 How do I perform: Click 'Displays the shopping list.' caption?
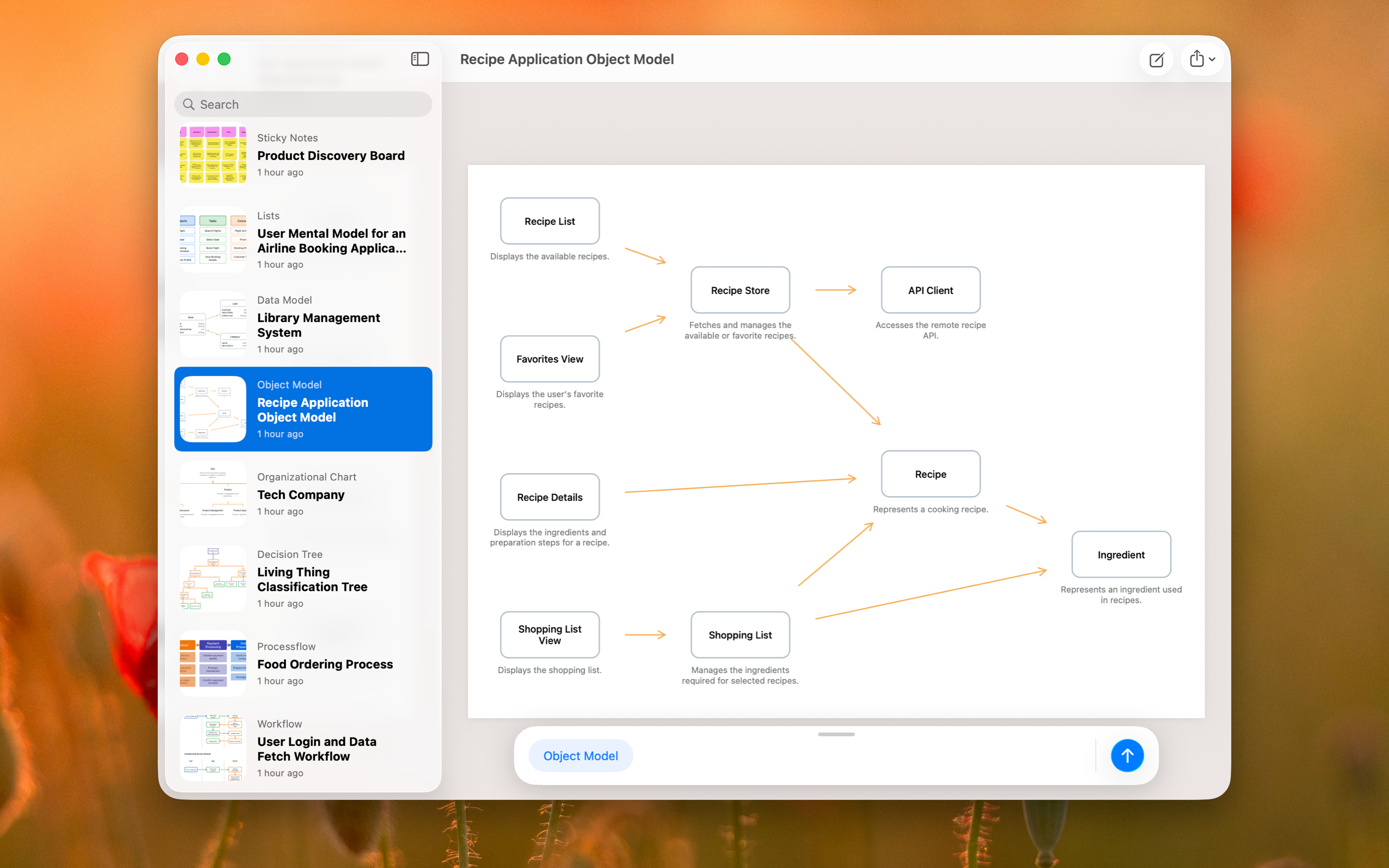pyautogui.click(x=549, y=670)
